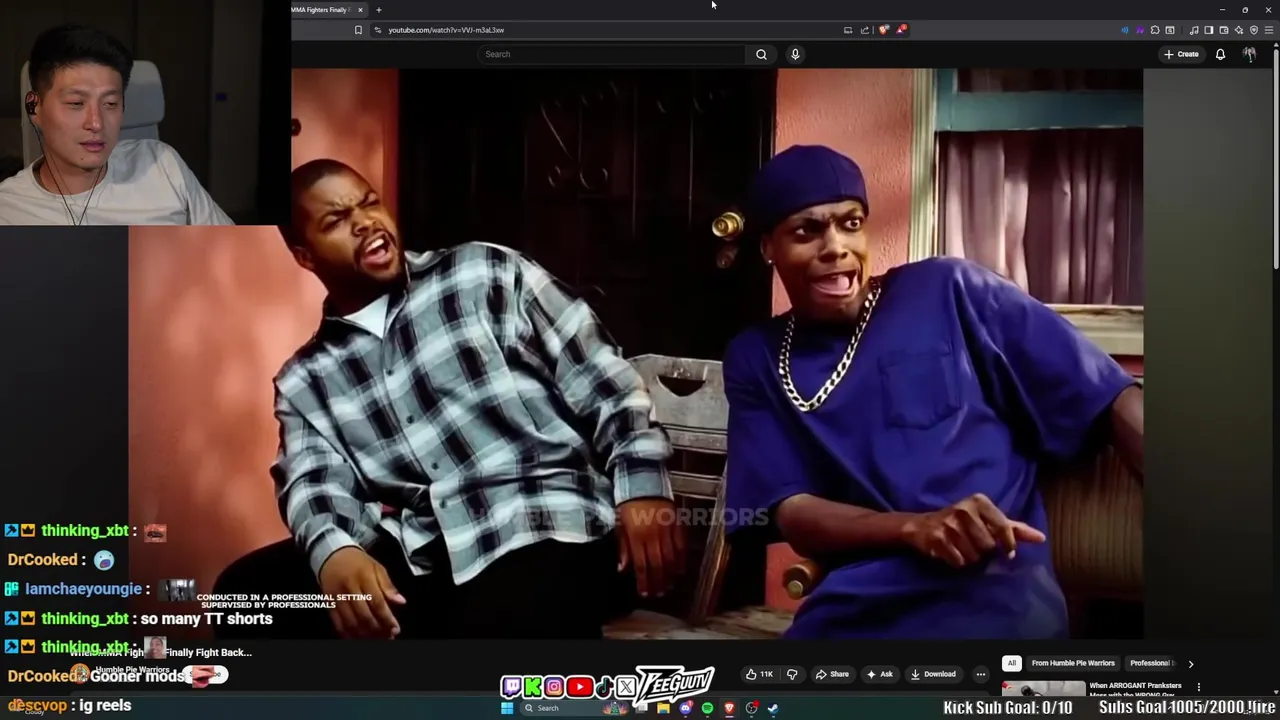Viewport: 1280px width, 720px height.
Task: Click the Download button under the video
Action: coord(933,674)
